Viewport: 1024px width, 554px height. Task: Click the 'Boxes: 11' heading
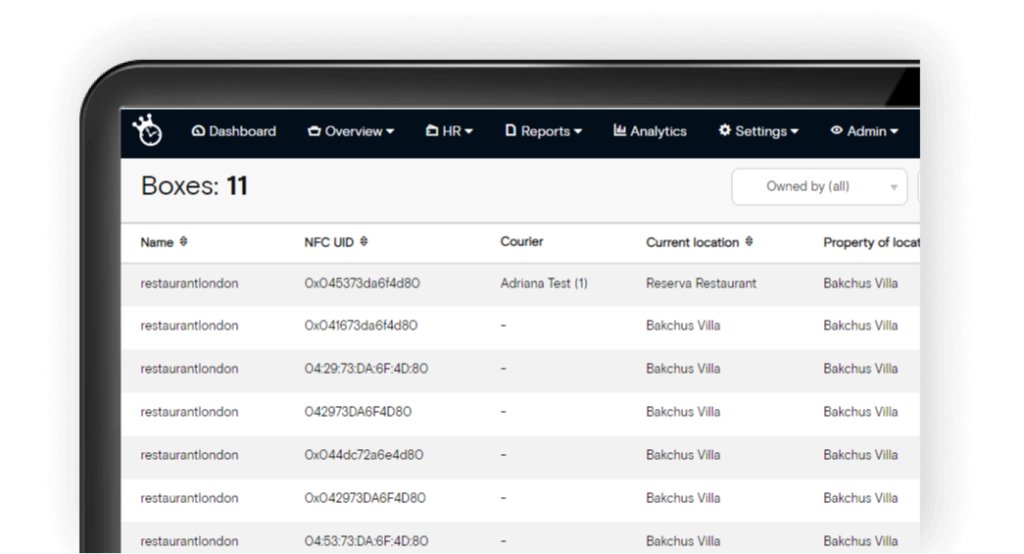[x=194, y=186]
